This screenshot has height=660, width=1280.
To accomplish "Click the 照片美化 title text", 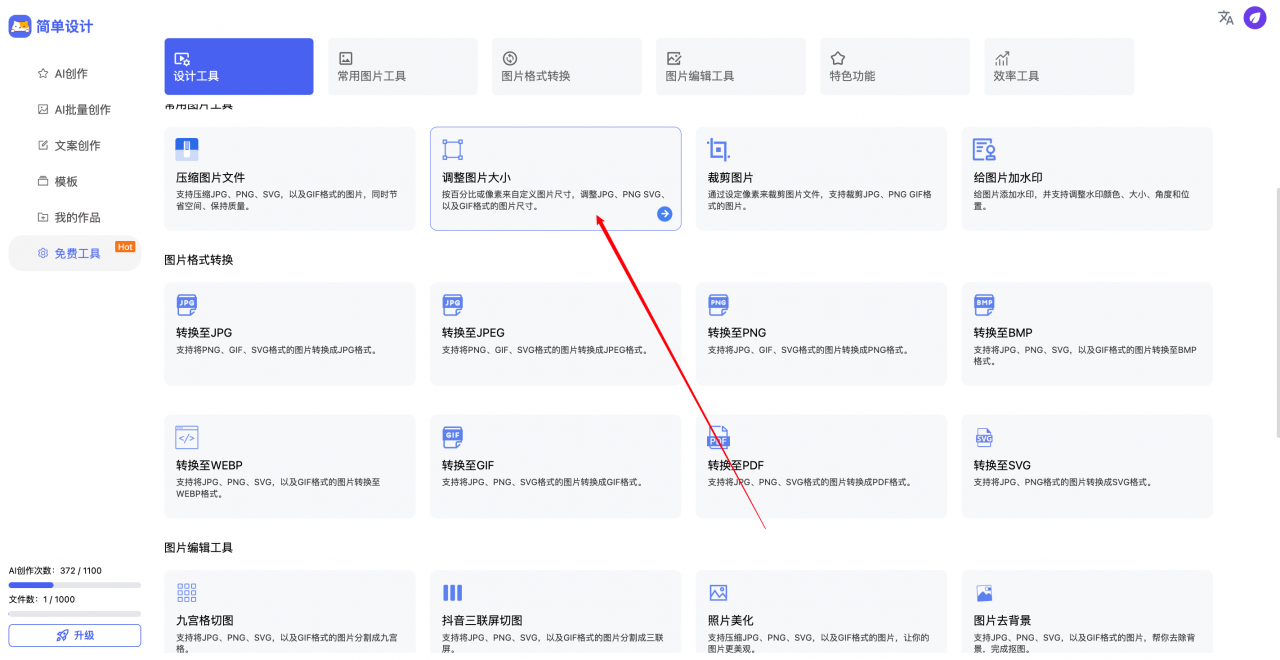I will click(x=731, y=620).
